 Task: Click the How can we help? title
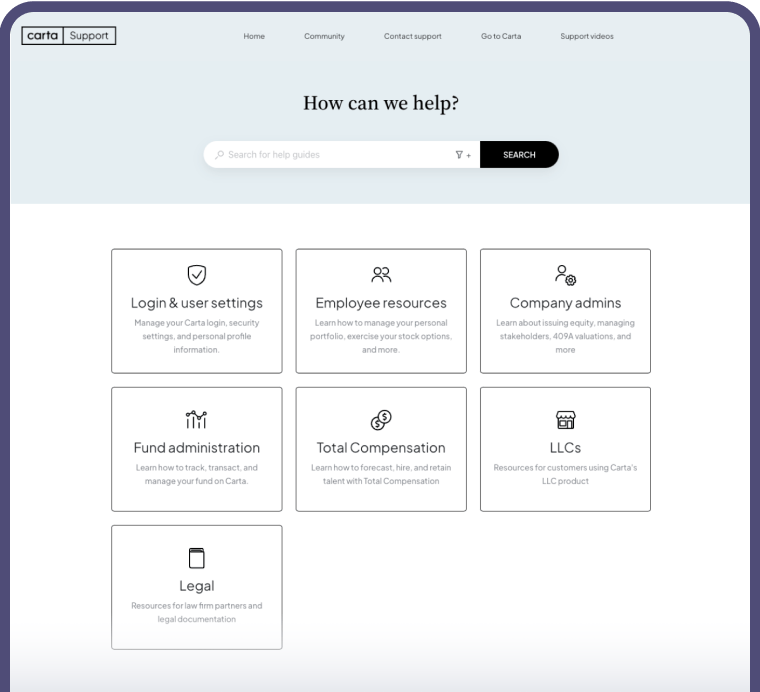pos(381,103)
